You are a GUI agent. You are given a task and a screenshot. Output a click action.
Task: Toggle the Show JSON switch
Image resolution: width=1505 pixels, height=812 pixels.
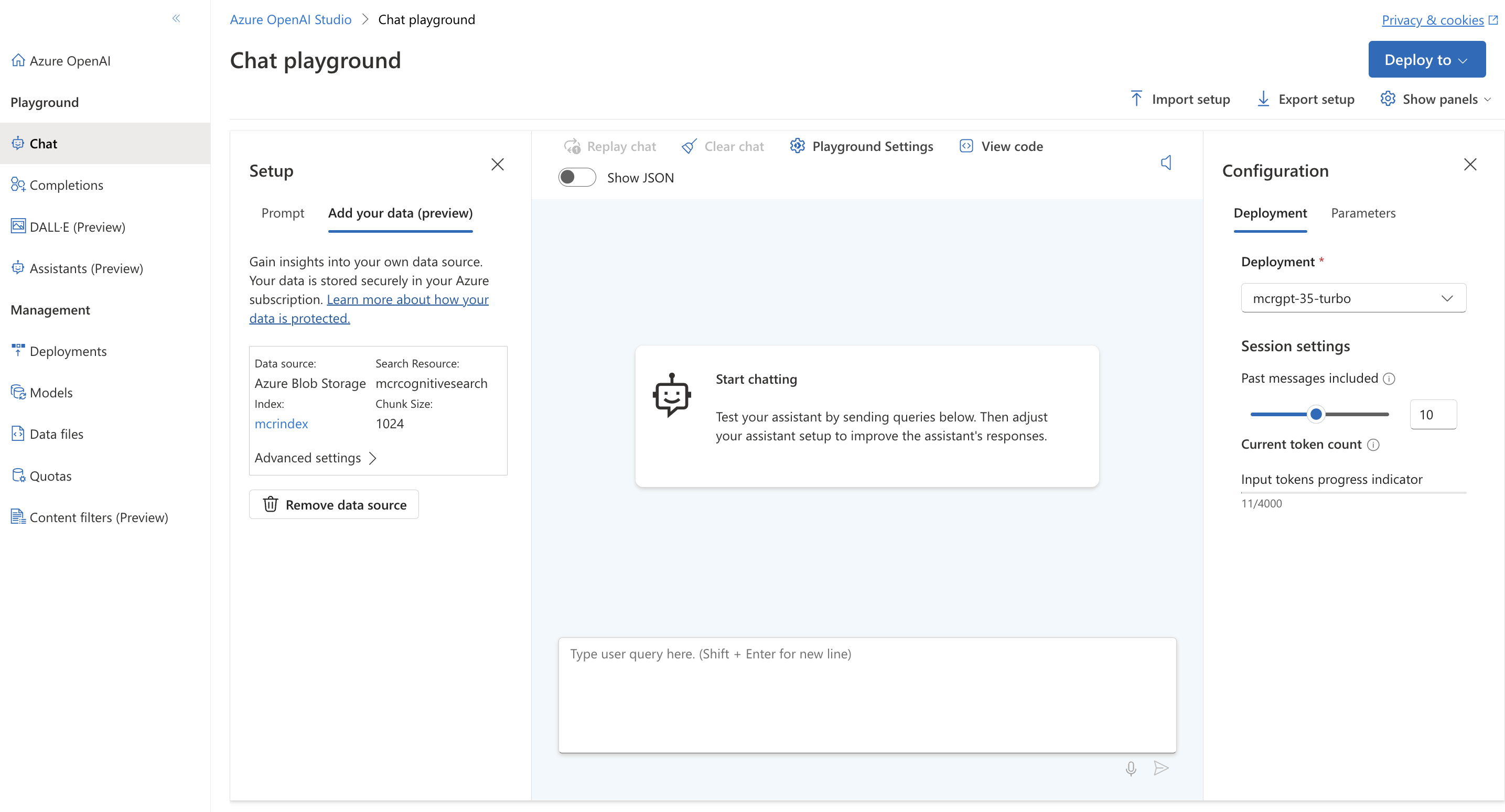point(577,177)
